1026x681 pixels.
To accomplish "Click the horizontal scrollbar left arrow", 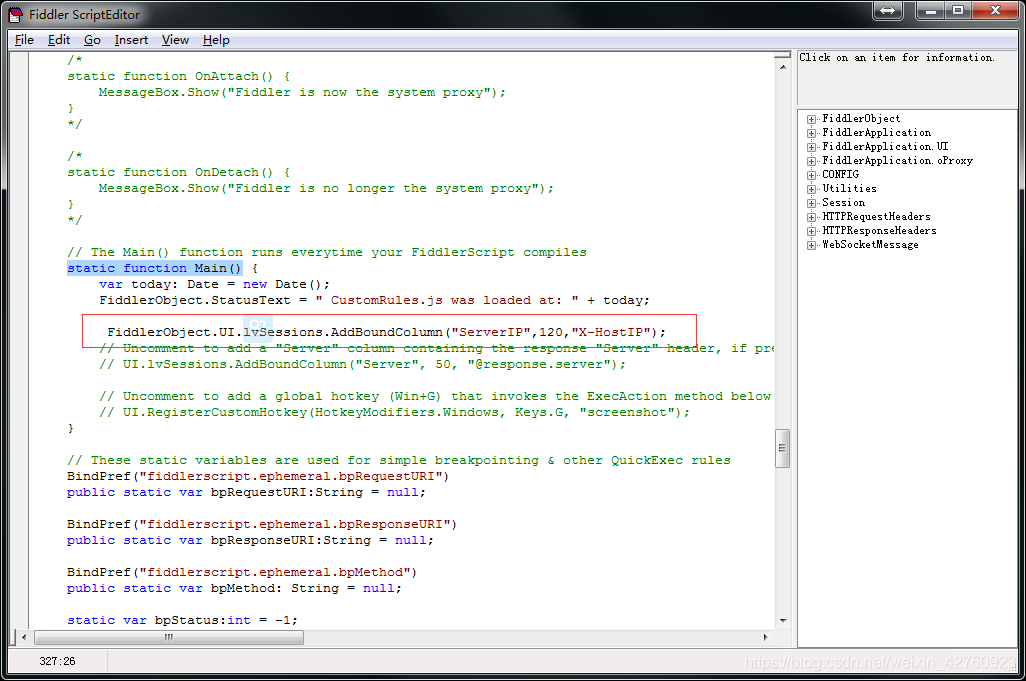I will tap(24, 637).
